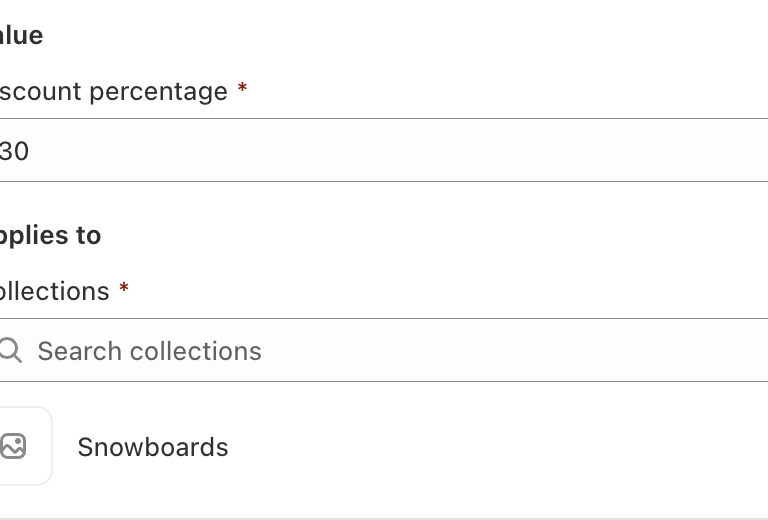
Task: Click the red asterisk beside Discount percentage
Action: tap(242, 90)
